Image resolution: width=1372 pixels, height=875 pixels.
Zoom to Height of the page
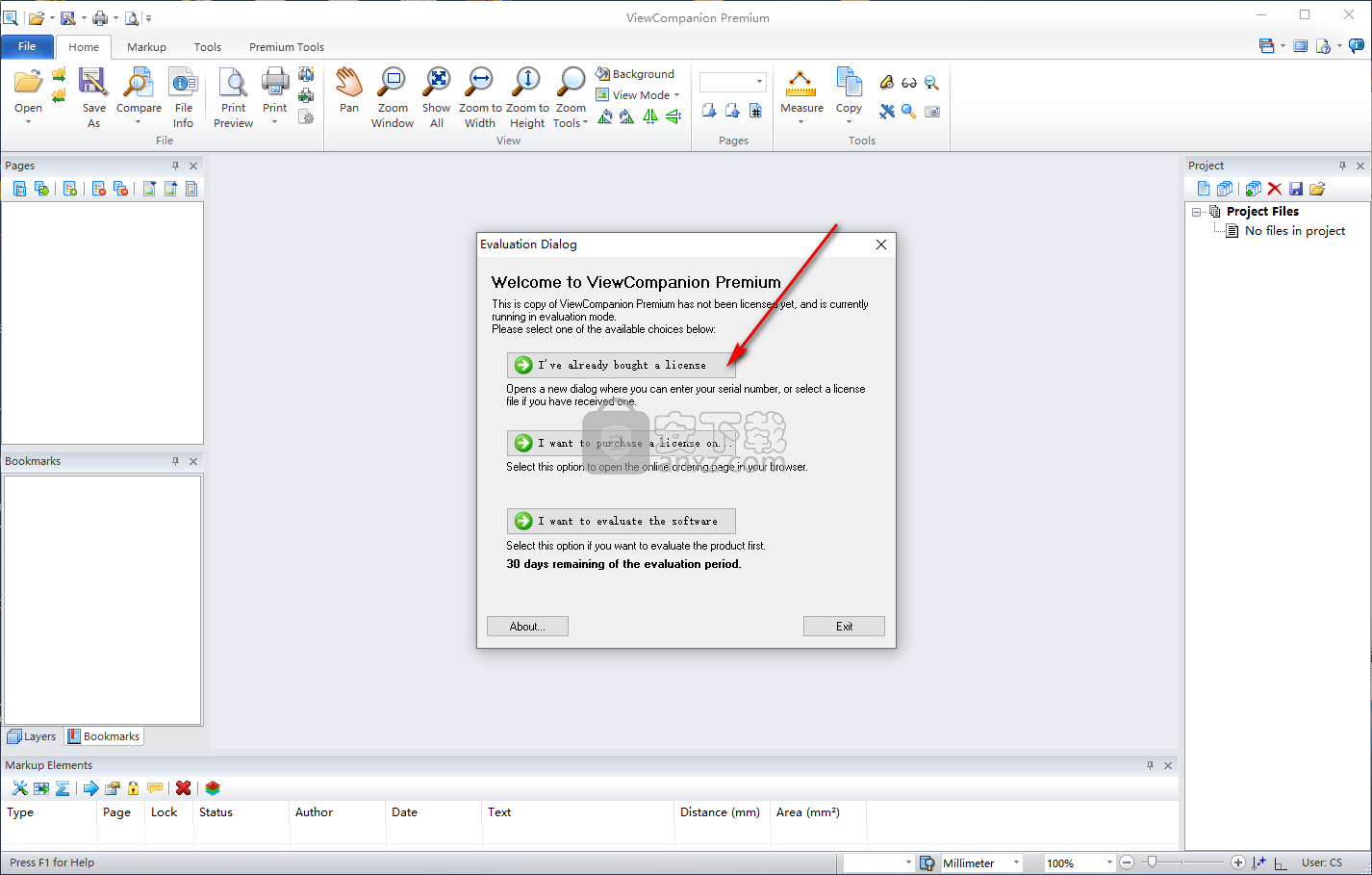point(527,83)
